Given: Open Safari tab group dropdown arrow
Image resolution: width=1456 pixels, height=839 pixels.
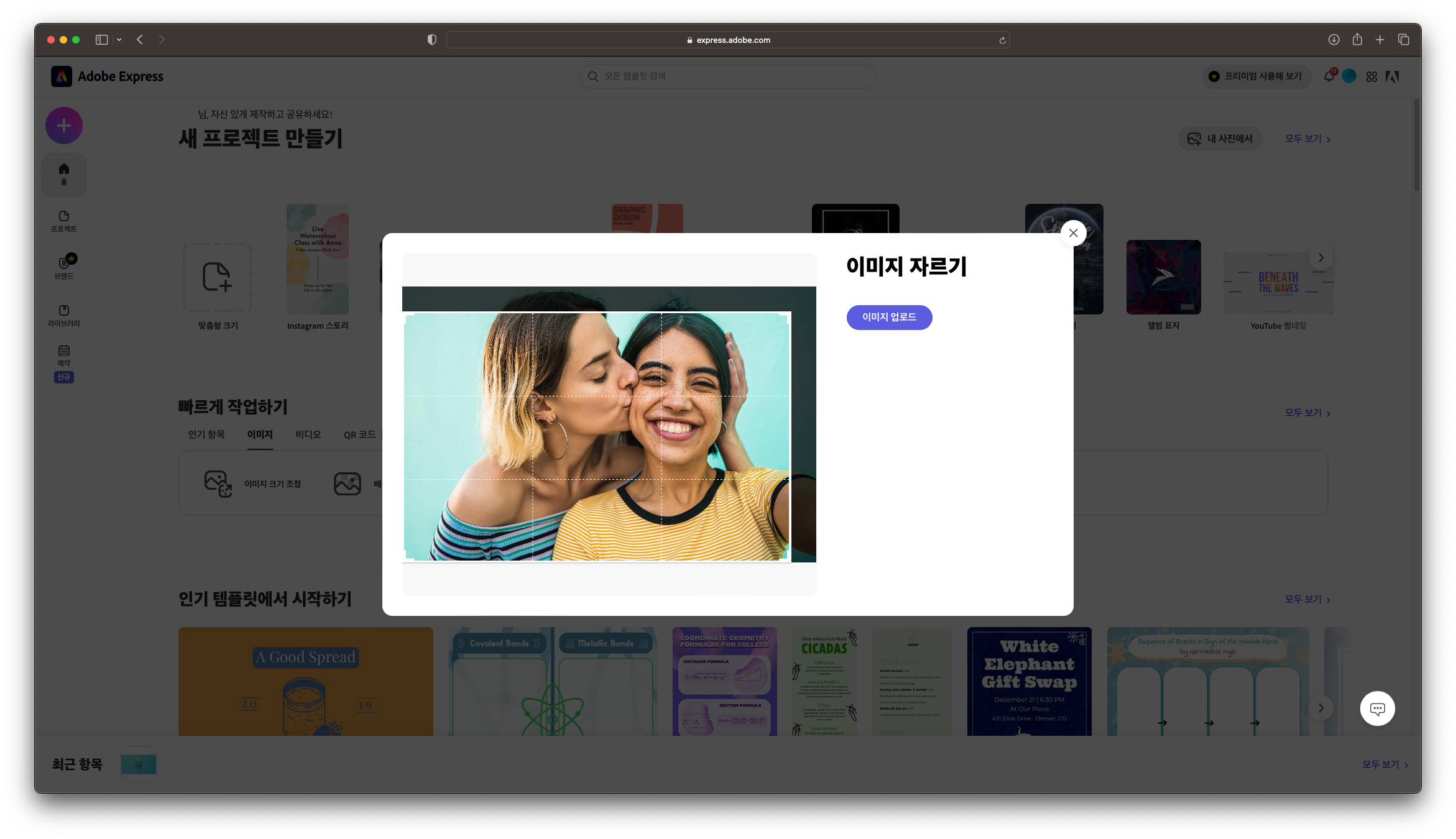Looking at the screenshot, I should (119, 40).
